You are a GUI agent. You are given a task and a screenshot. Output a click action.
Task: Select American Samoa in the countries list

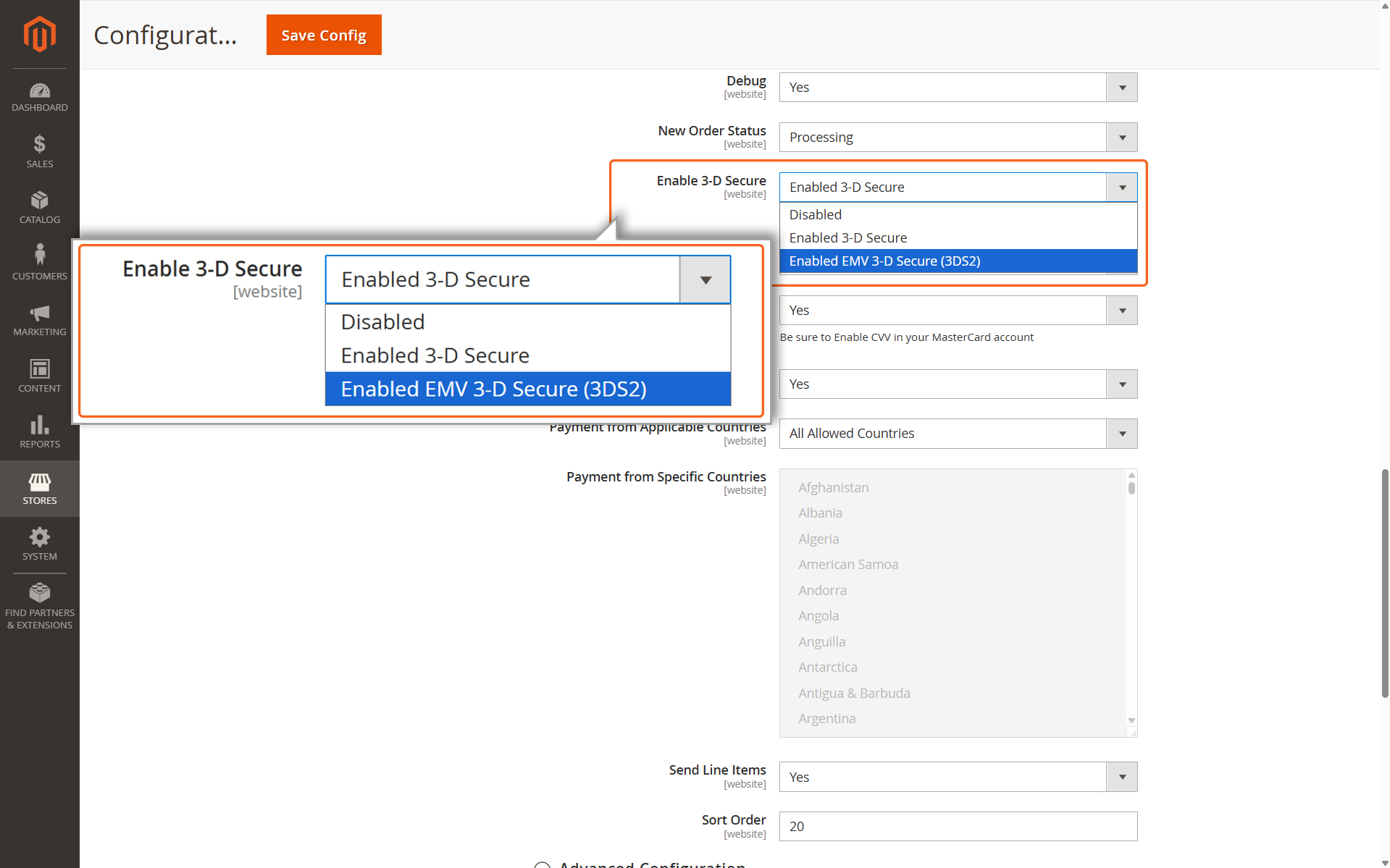(x=847, y=564)
